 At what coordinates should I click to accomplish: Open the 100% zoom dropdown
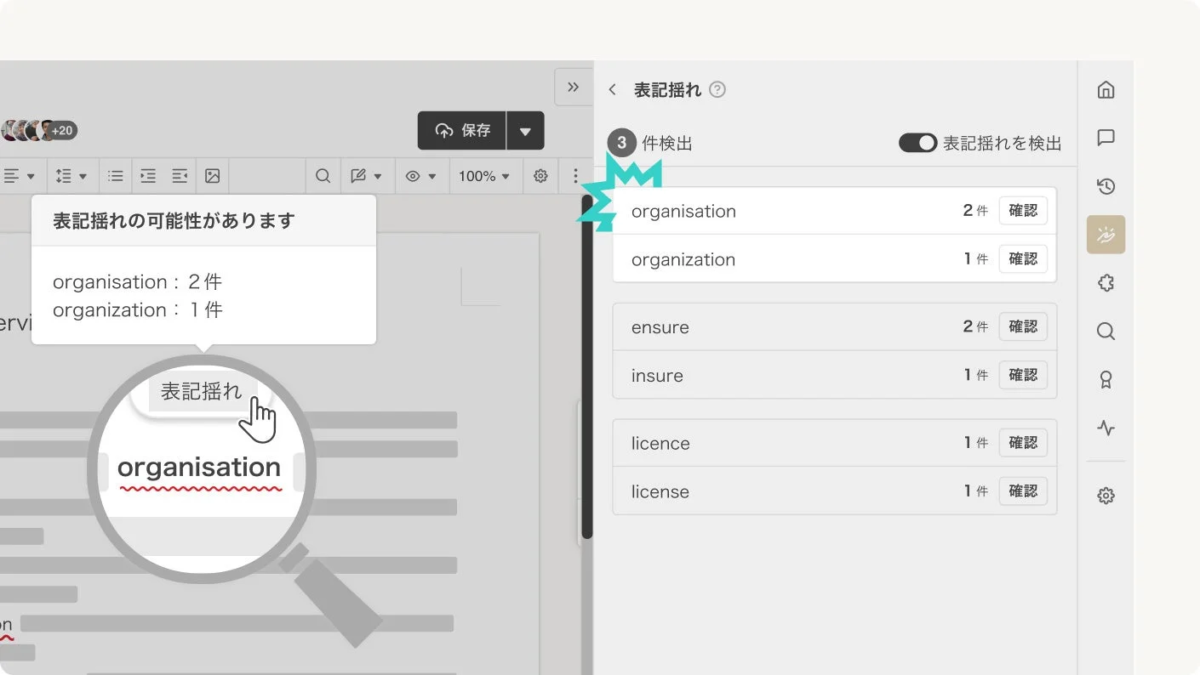484,176
